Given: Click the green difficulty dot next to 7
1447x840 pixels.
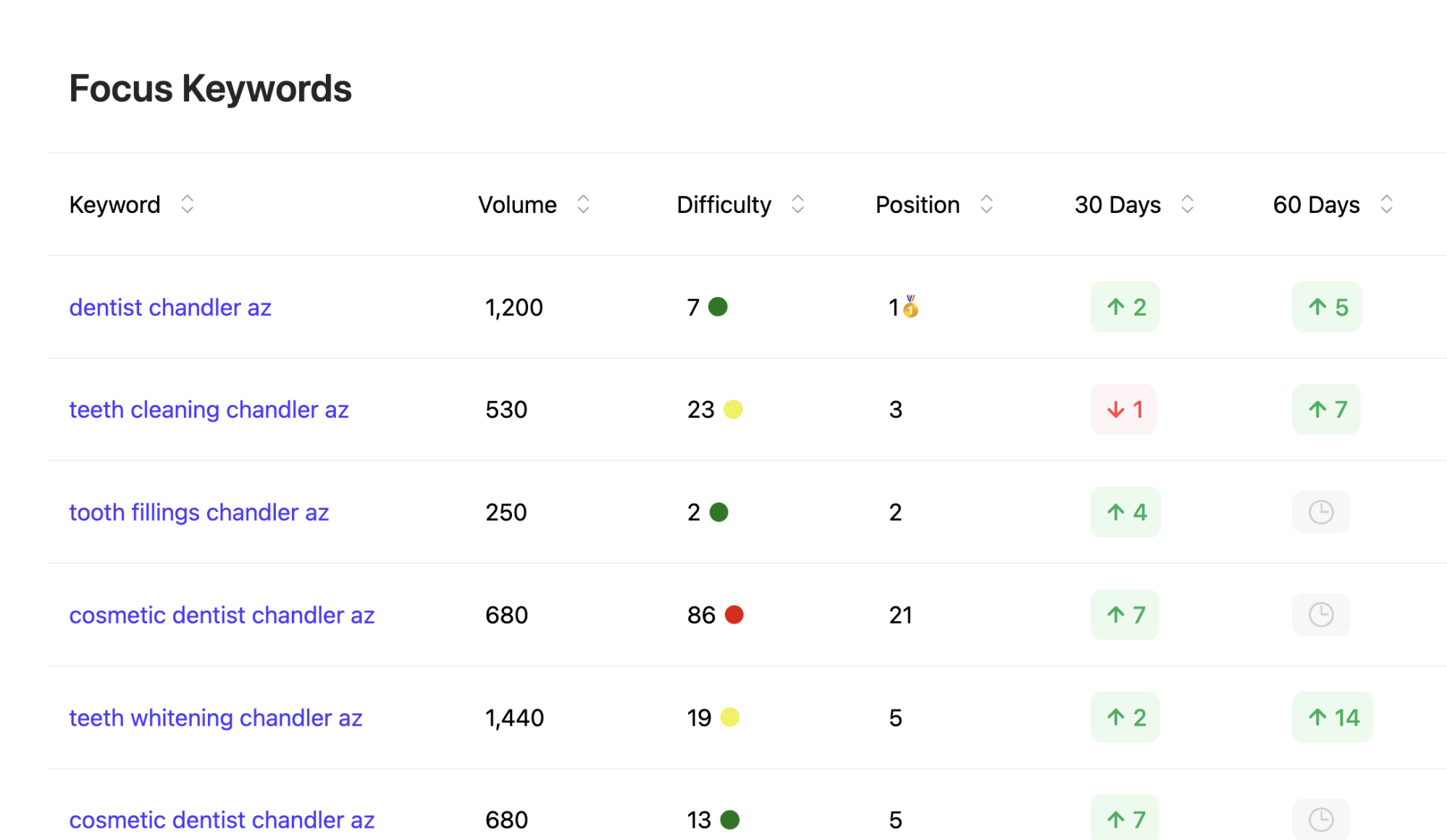Looking at the screenshot, I should tap(718, 307).
